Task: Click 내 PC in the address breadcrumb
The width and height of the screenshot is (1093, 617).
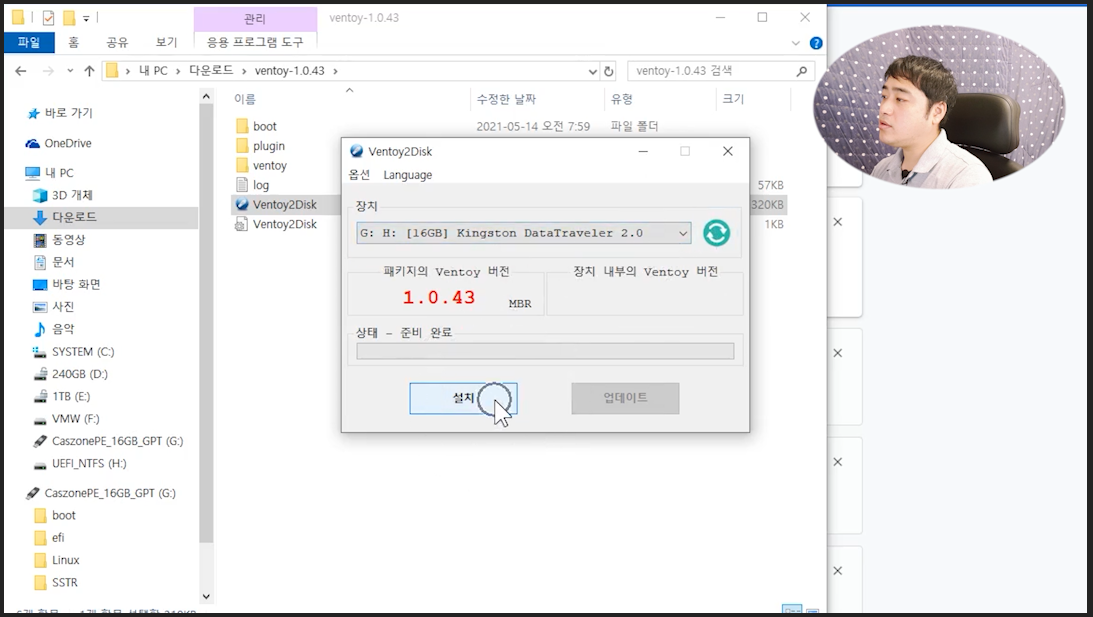Action: pos(153,71)
